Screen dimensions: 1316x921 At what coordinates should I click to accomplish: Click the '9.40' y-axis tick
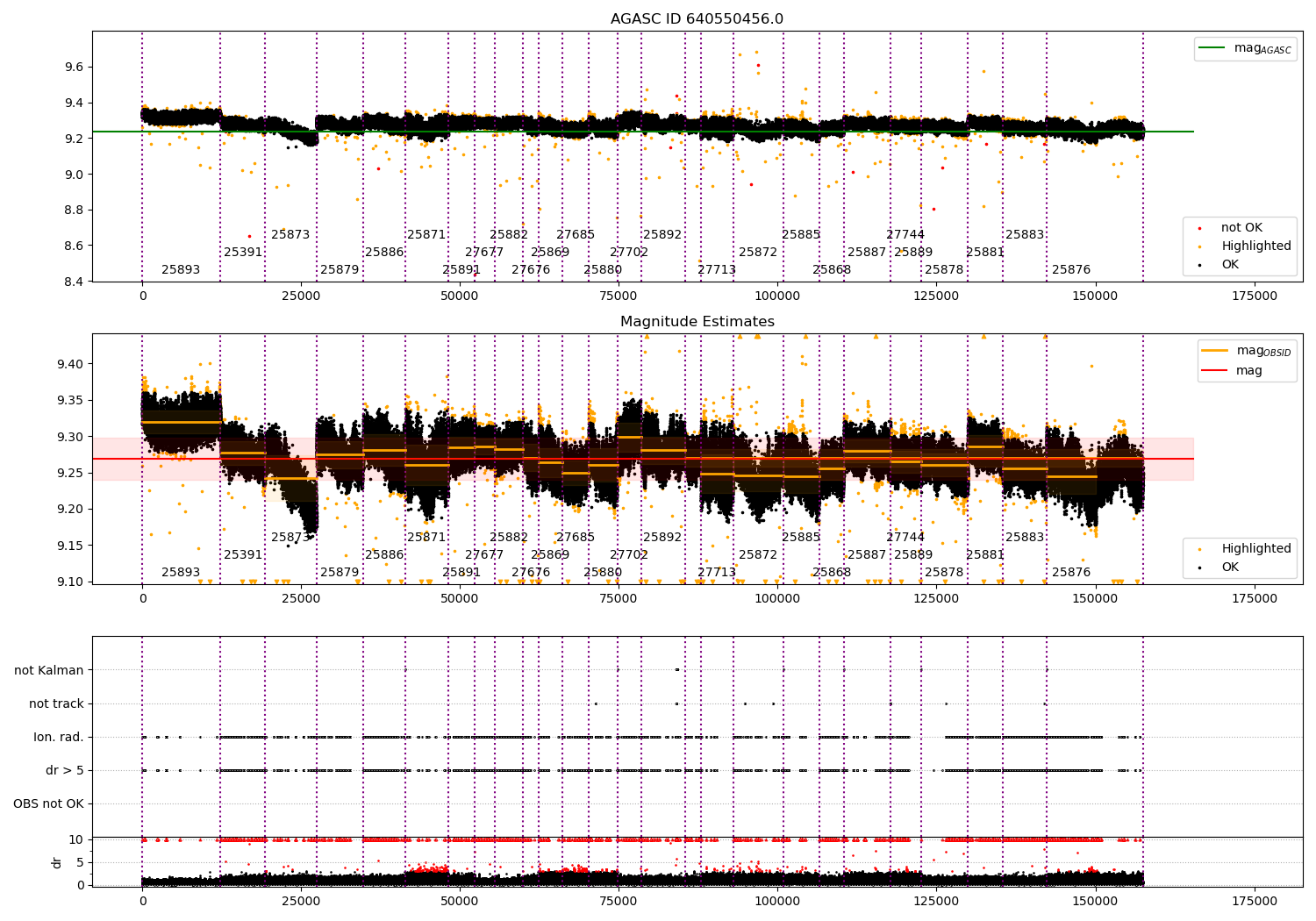click(70, 364)
